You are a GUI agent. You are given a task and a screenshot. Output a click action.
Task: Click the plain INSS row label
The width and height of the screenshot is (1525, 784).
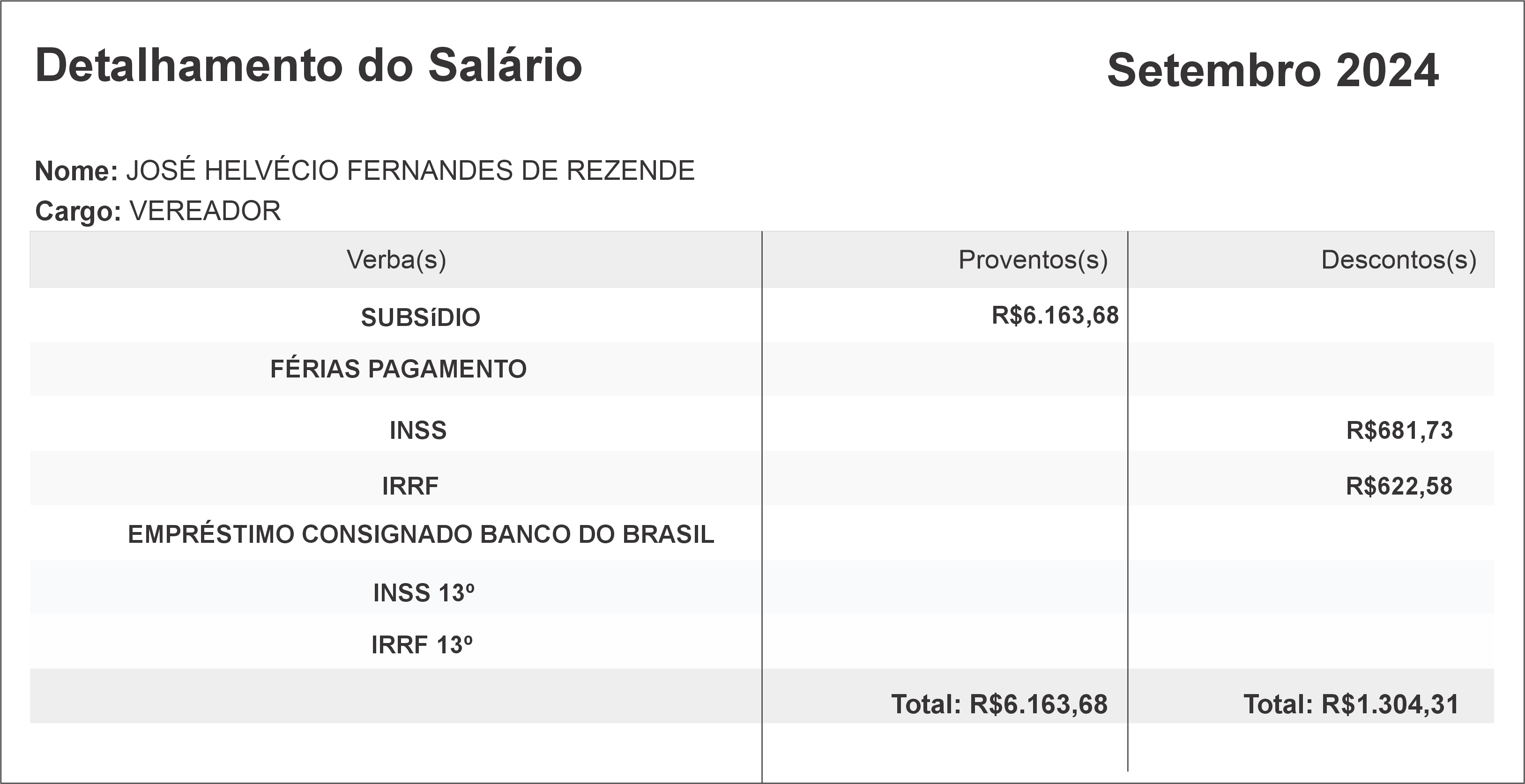418,431
